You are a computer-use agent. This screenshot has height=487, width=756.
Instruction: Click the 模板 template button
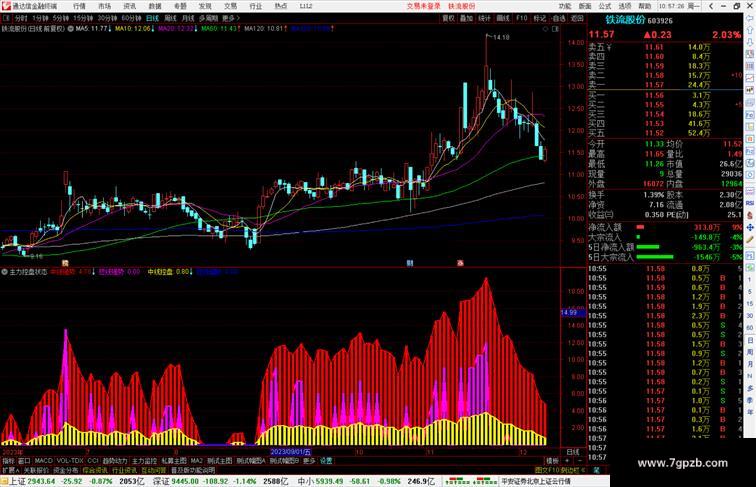coord(552,461)
